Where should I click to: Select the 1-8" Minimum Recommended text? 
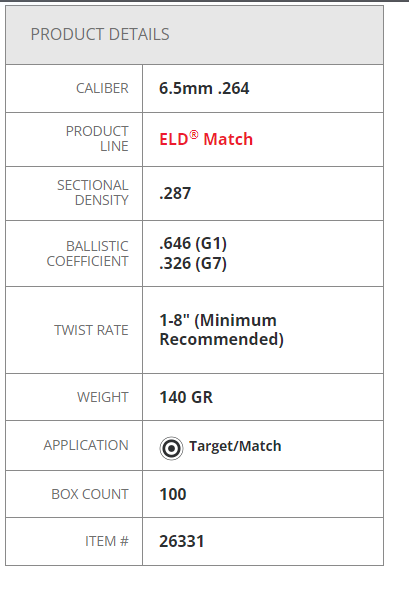pos(222,330)
